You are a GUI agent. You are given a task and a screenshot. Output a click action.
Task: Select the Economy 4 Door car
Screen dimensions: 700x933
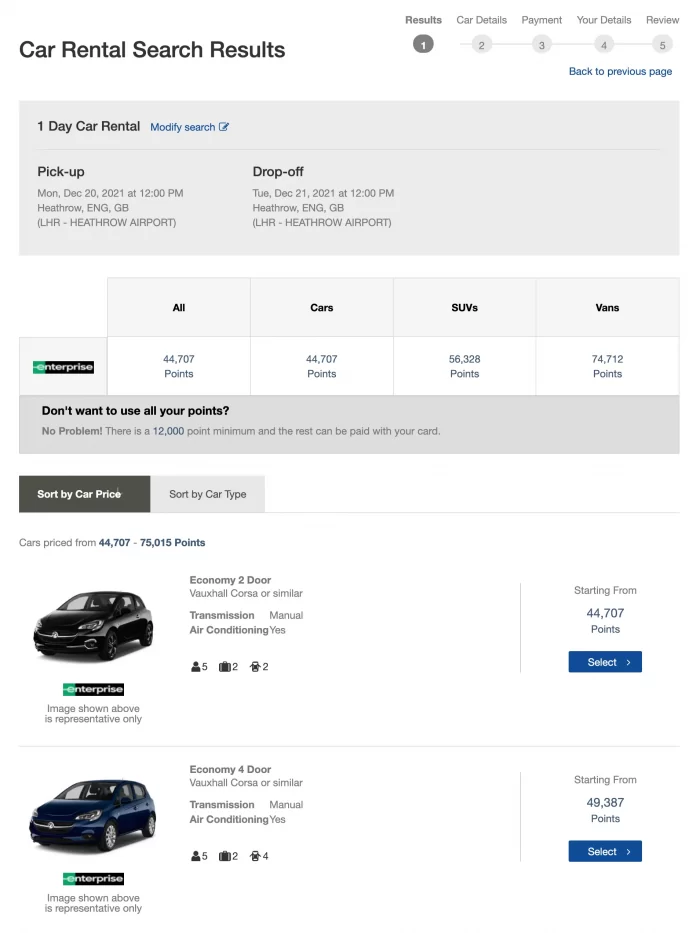tap(605, 851)
